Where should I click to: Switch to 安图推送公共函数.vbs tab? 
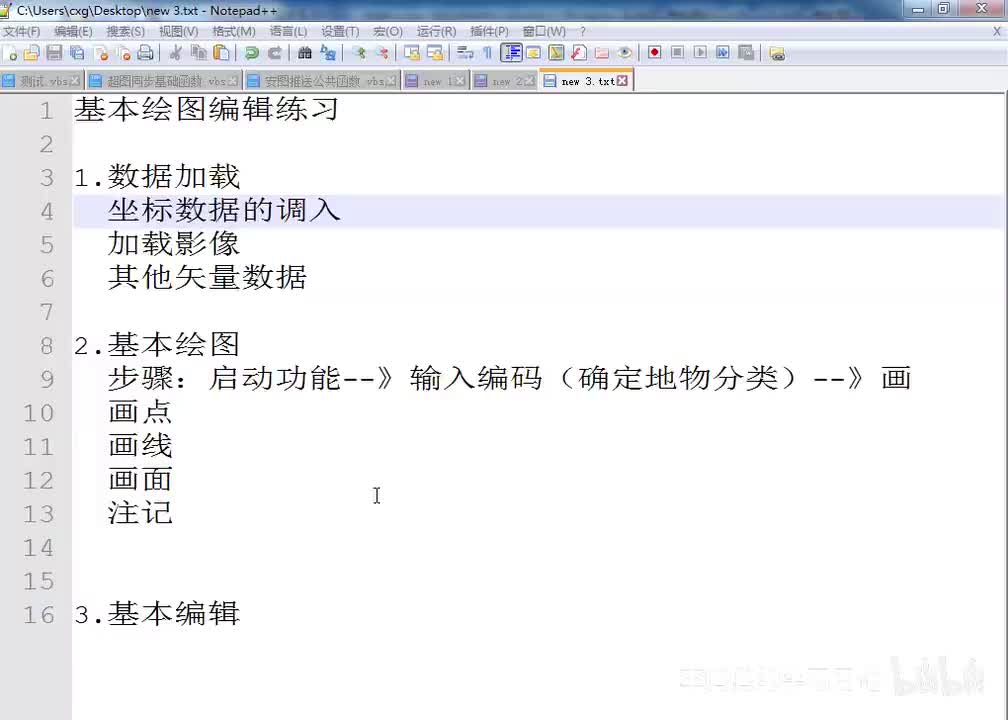[x=323, y=81]
